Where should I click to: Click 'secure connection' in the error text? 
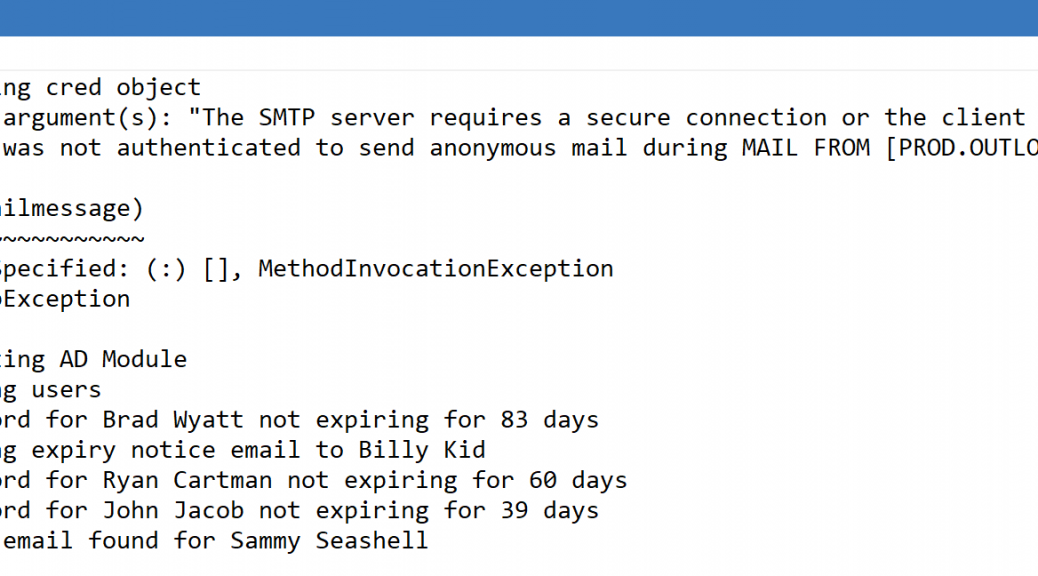coord(706,118)
